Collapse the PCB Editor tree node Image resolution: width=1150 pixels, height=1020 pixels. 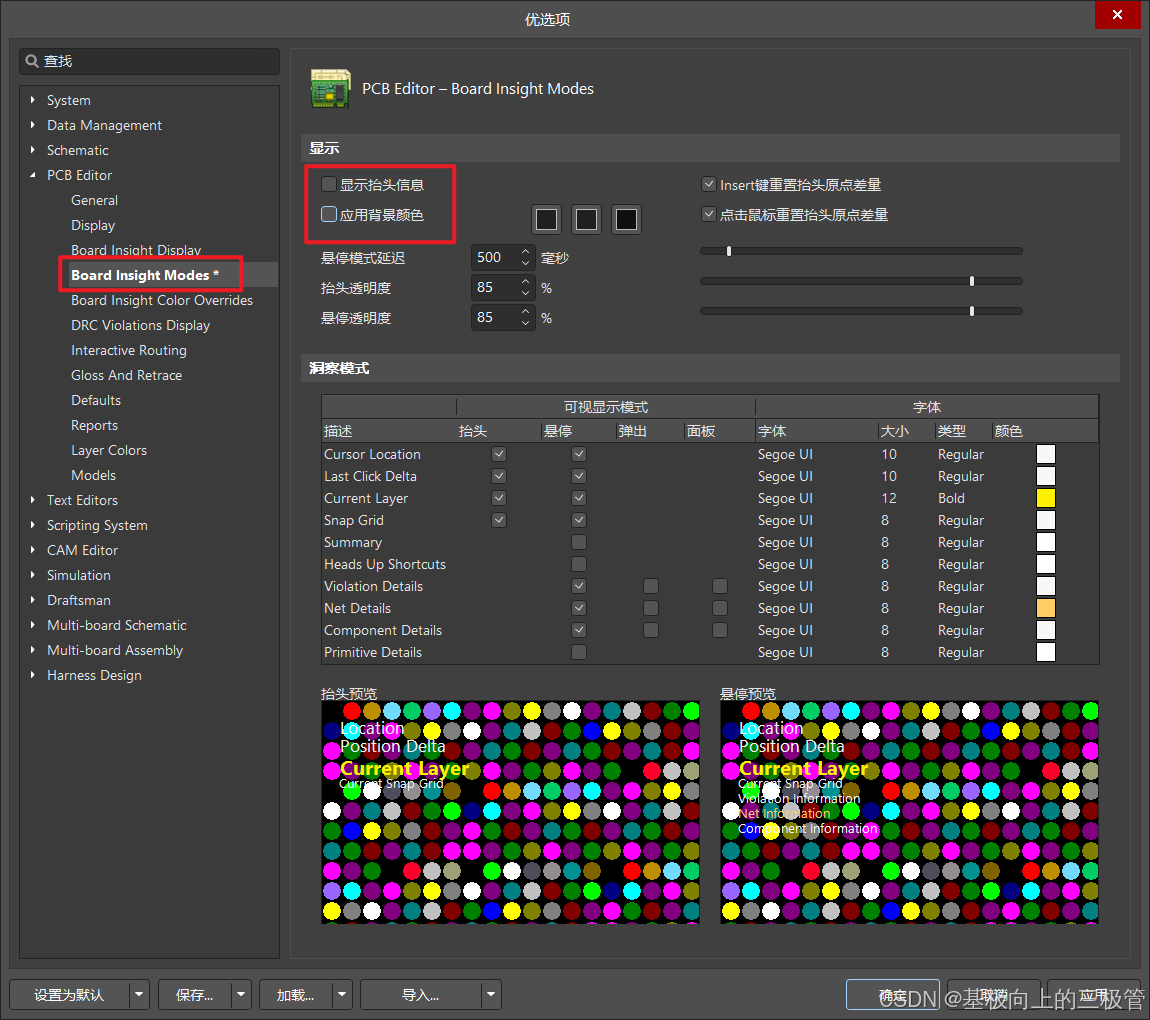point(33,175)
